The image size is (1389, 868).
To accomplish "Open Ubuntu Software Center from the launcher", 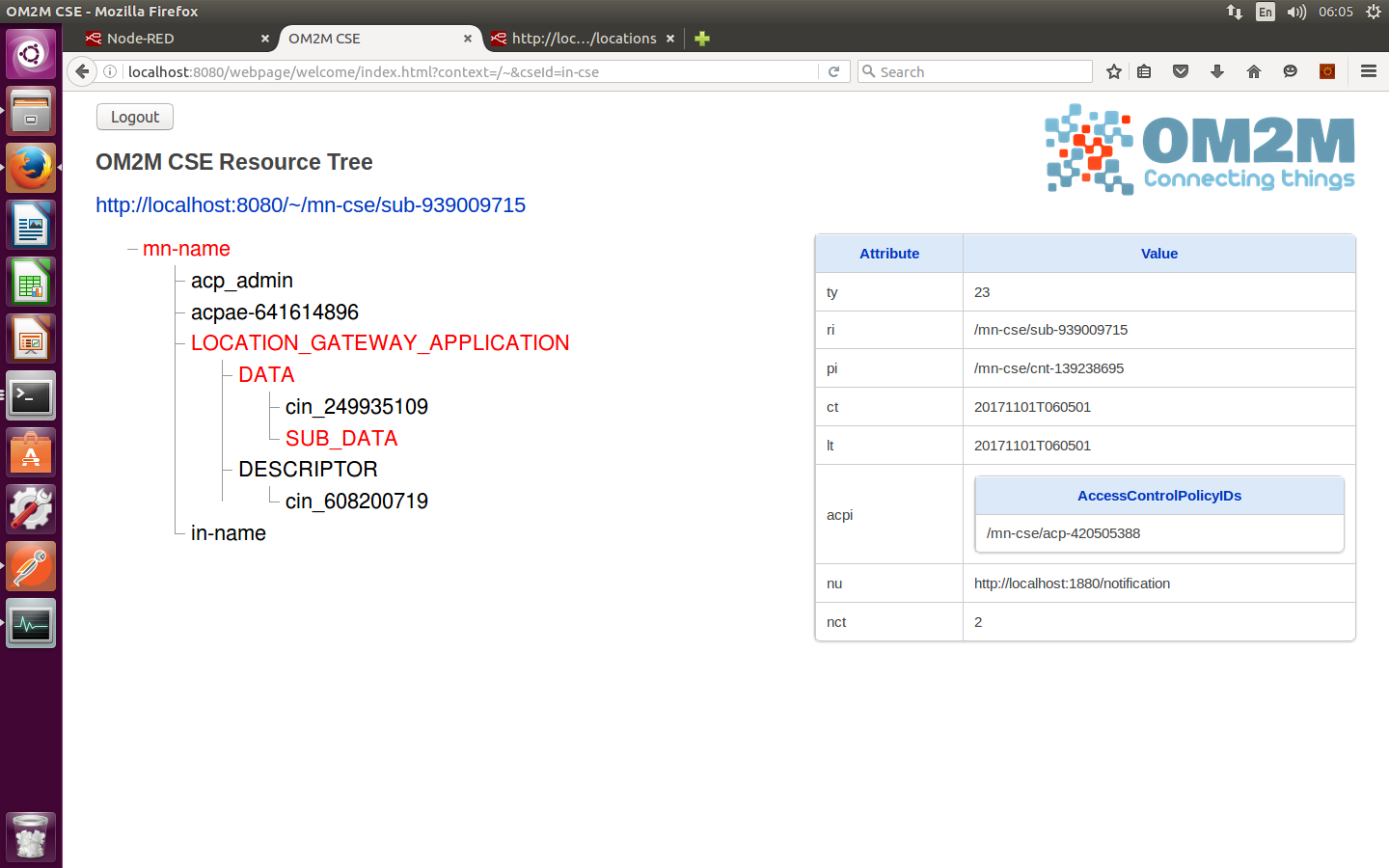I will click(31, 452).
